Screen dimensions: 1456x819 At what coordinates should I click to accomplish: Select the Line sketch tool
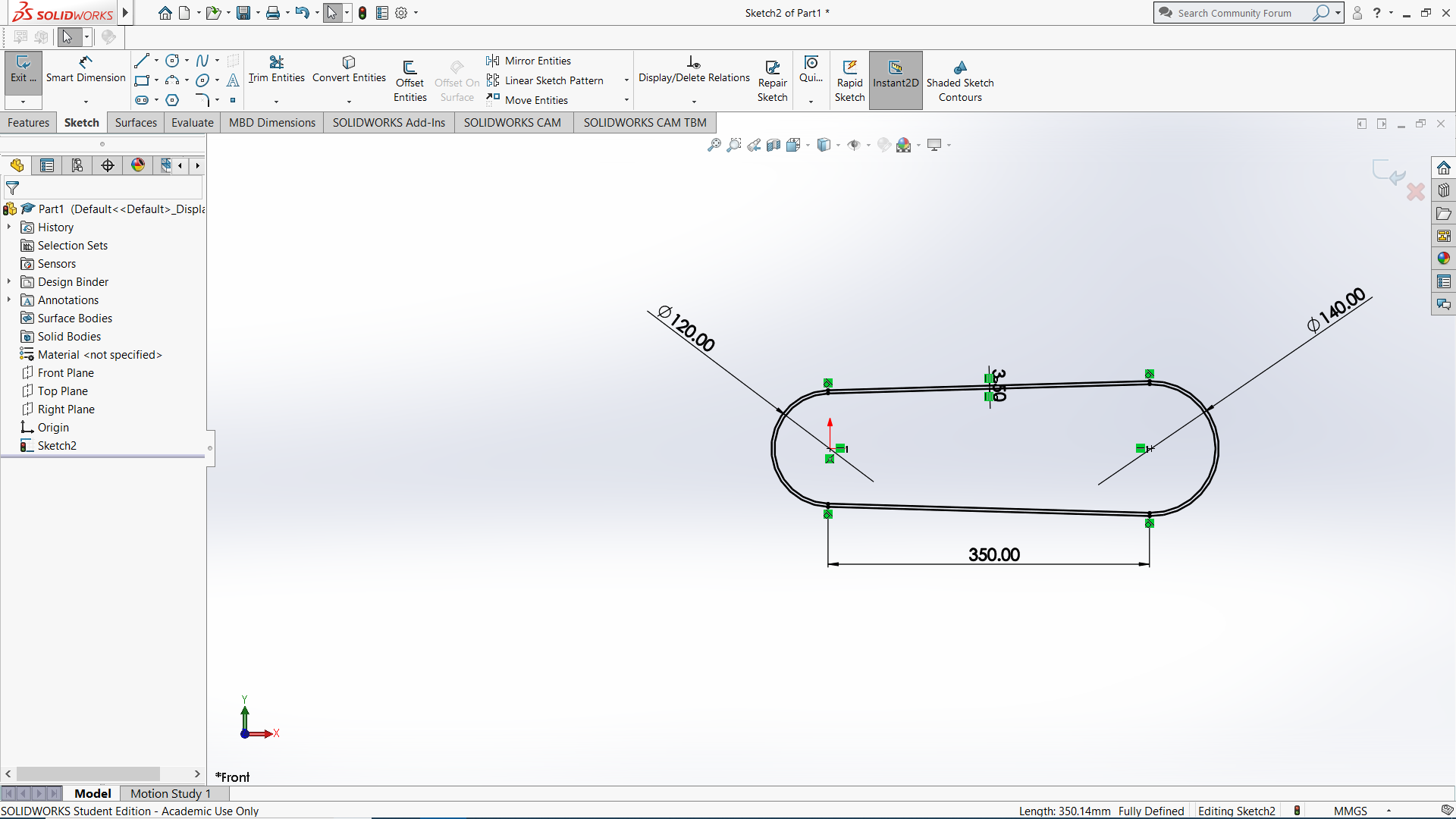(x=142, y=61)
